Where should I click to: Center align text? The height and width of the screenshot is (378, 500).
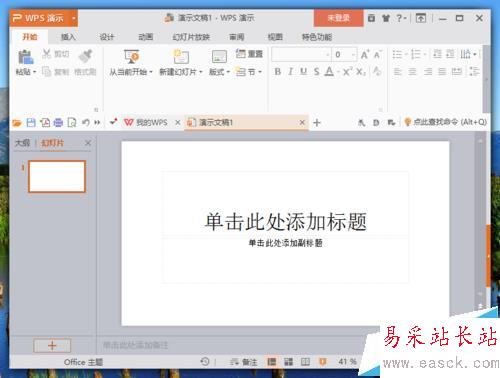(413, 71)
